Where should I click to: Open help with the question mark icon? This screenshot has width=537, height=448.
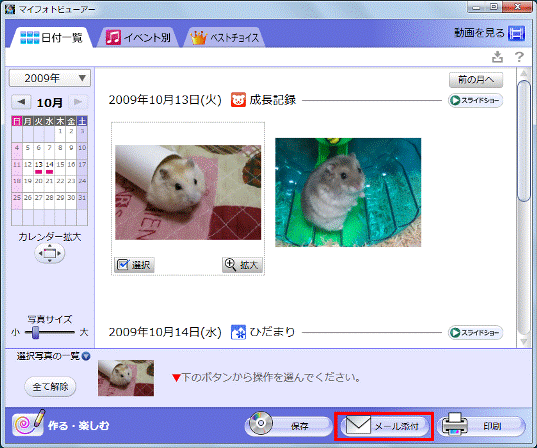(x=519, y=57)
